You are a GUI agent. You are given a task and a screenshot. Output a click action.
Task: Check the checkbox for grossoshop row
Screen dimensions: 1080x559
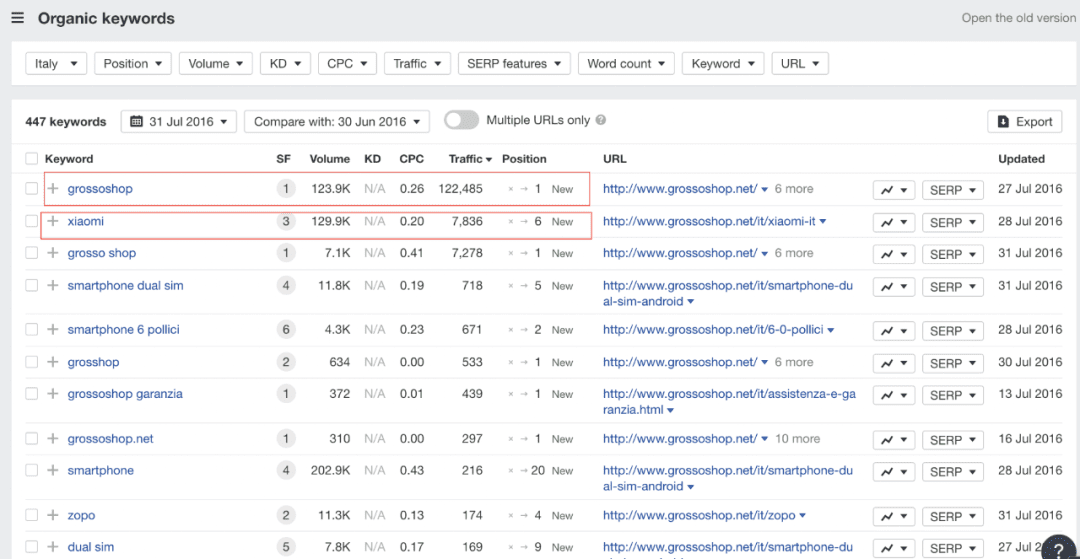tap(32, 189)
